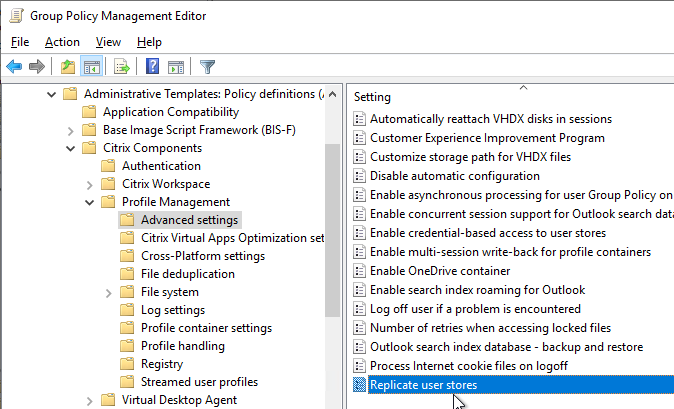Expand the Virtual Desktop Agent node
674x409 pixels.
click(89, 400)
